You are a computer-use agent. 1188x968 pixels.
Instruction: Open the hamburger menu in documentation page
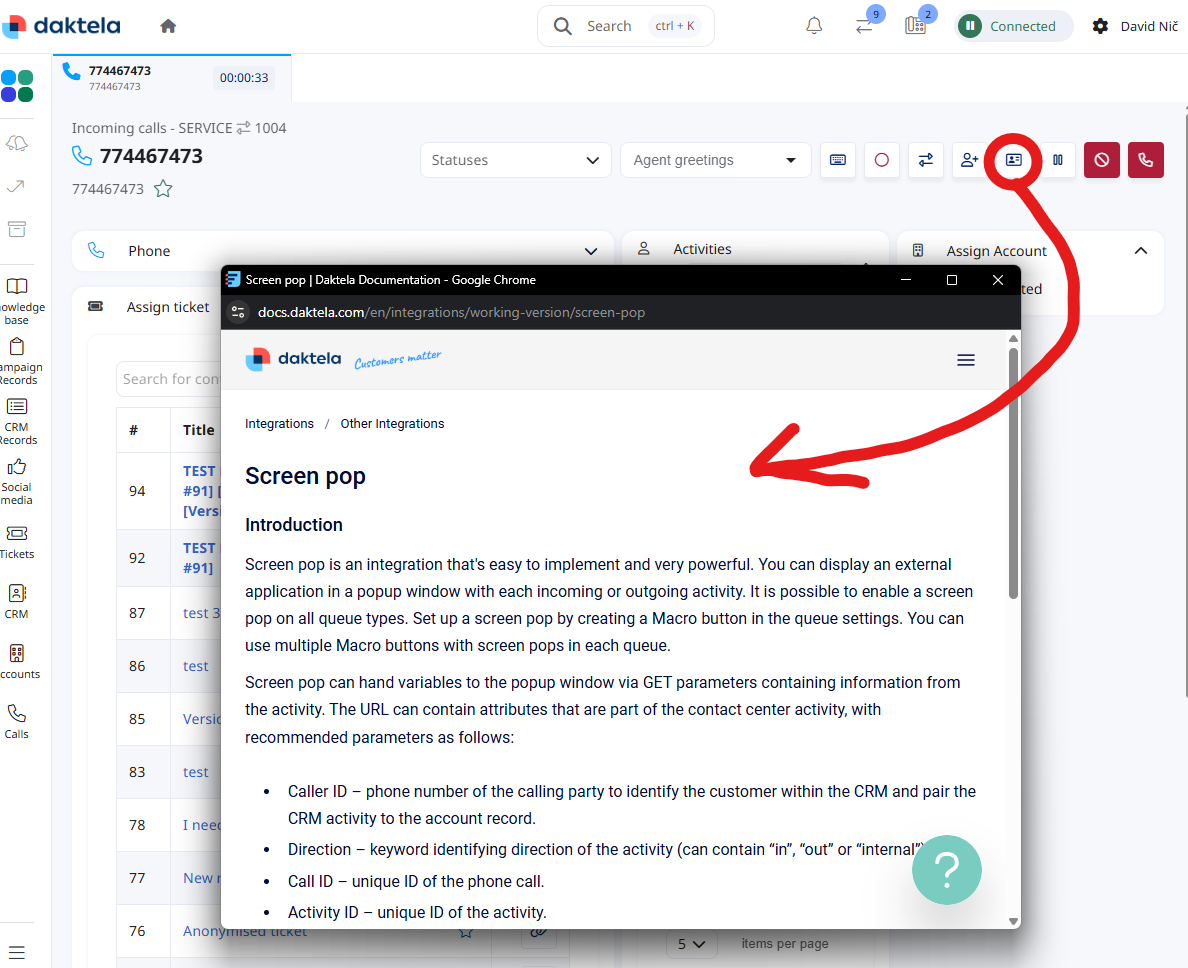pos(965,360)
